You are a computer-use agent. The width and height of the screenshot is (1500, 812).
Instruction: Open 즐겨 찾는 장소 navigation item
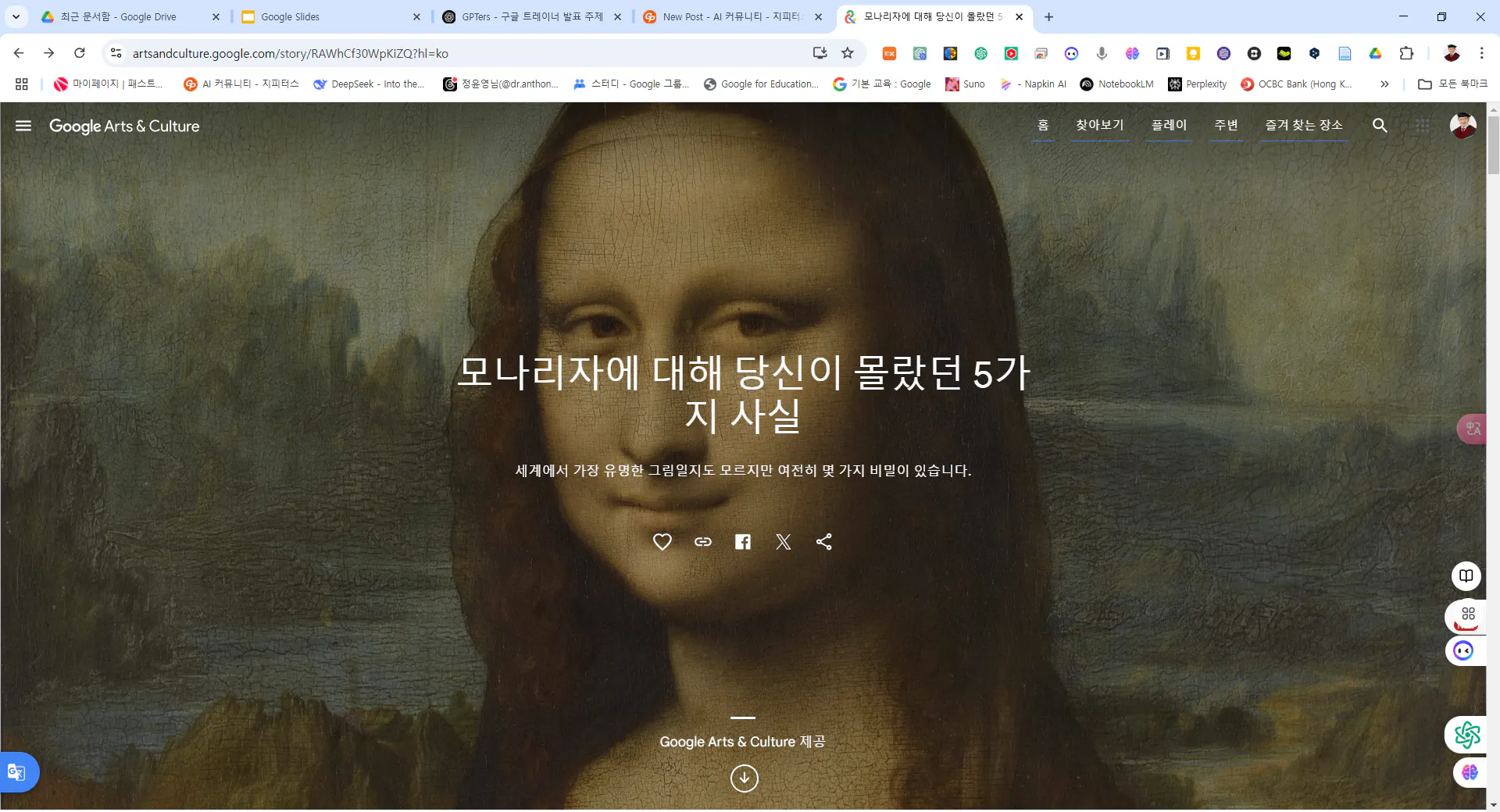click(1304, 125)
